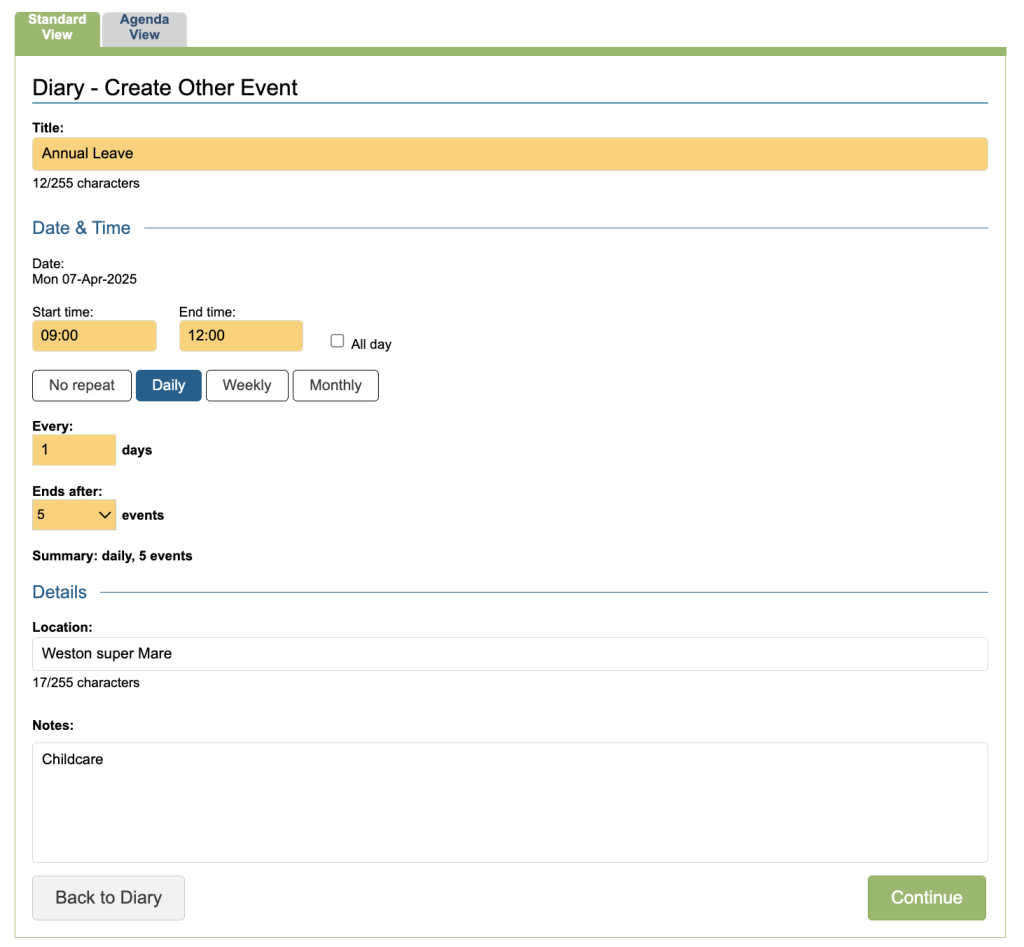Go back using Back to Diary button
Image resolution: width=1024 pixels, height=947 pixels.
108,898
